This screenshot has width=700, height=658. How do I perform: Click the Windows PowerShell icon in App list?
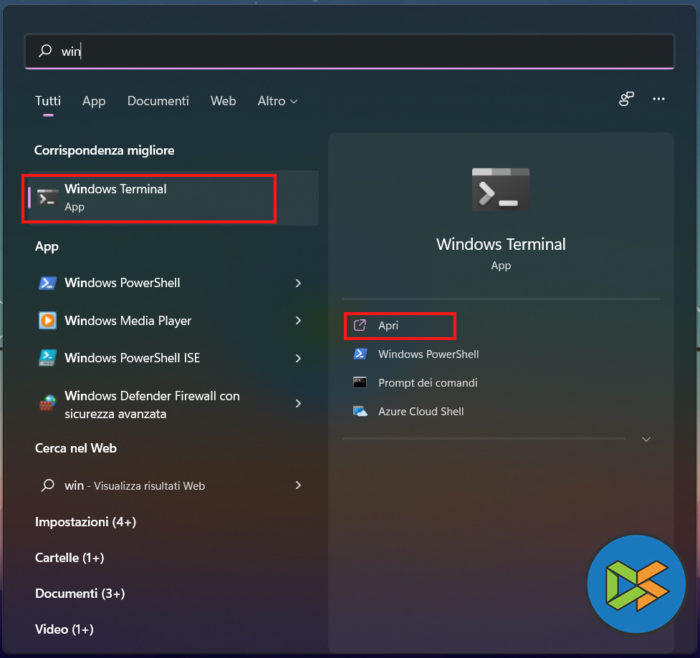47,283
